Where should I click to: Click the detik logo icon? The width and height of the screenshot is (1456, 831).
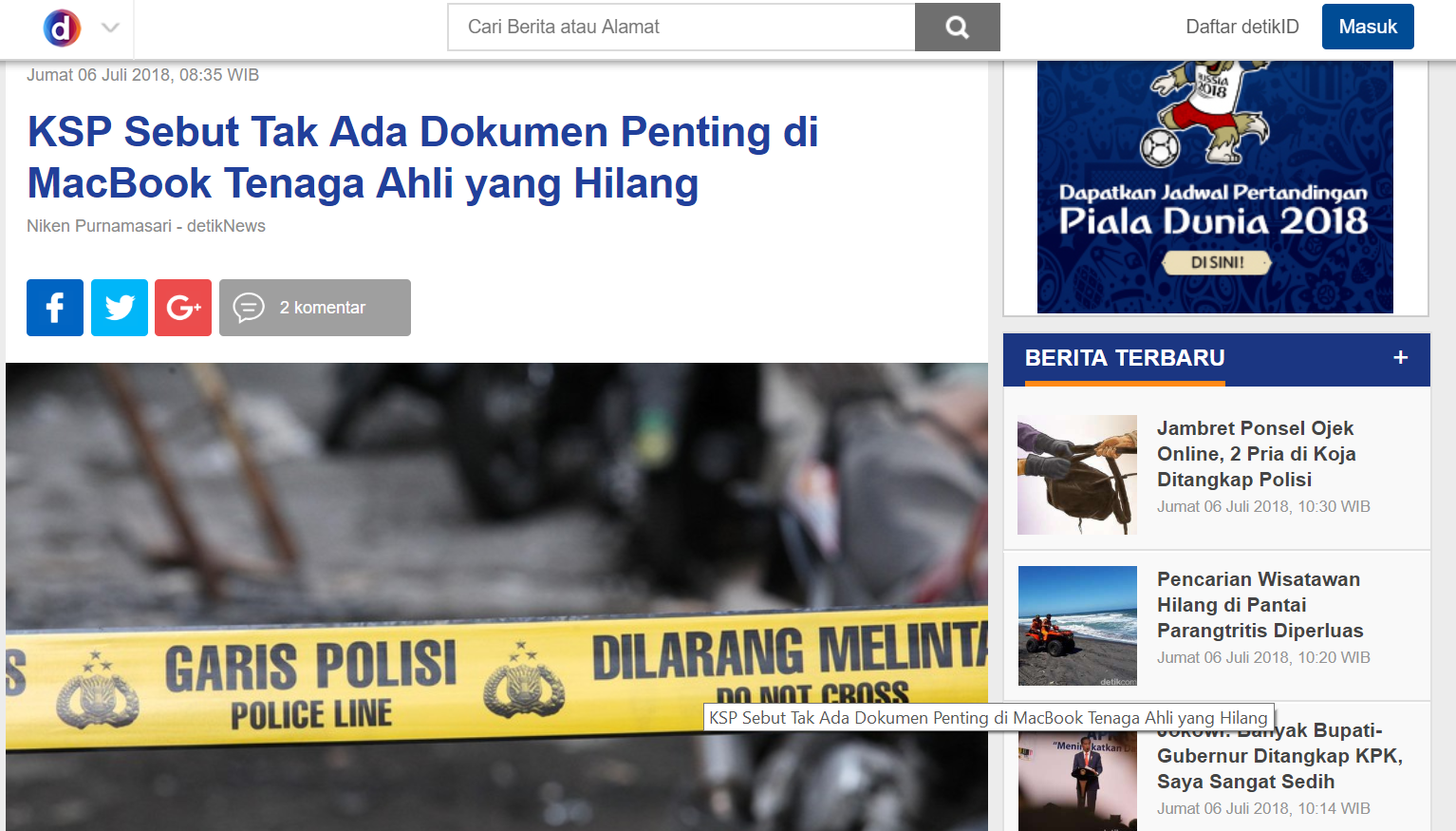[x=62, y=28]
